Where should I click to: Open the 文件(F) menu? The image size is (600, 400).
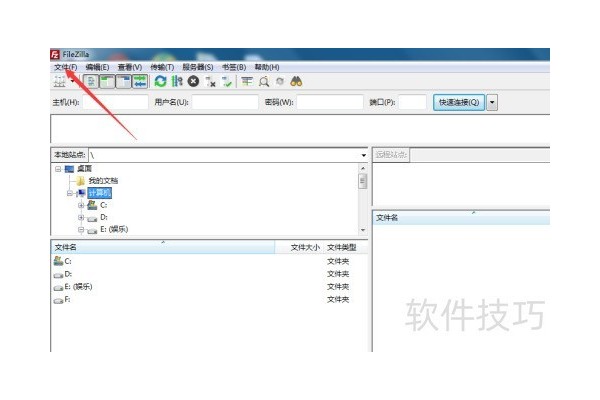[x=65, y=67]
